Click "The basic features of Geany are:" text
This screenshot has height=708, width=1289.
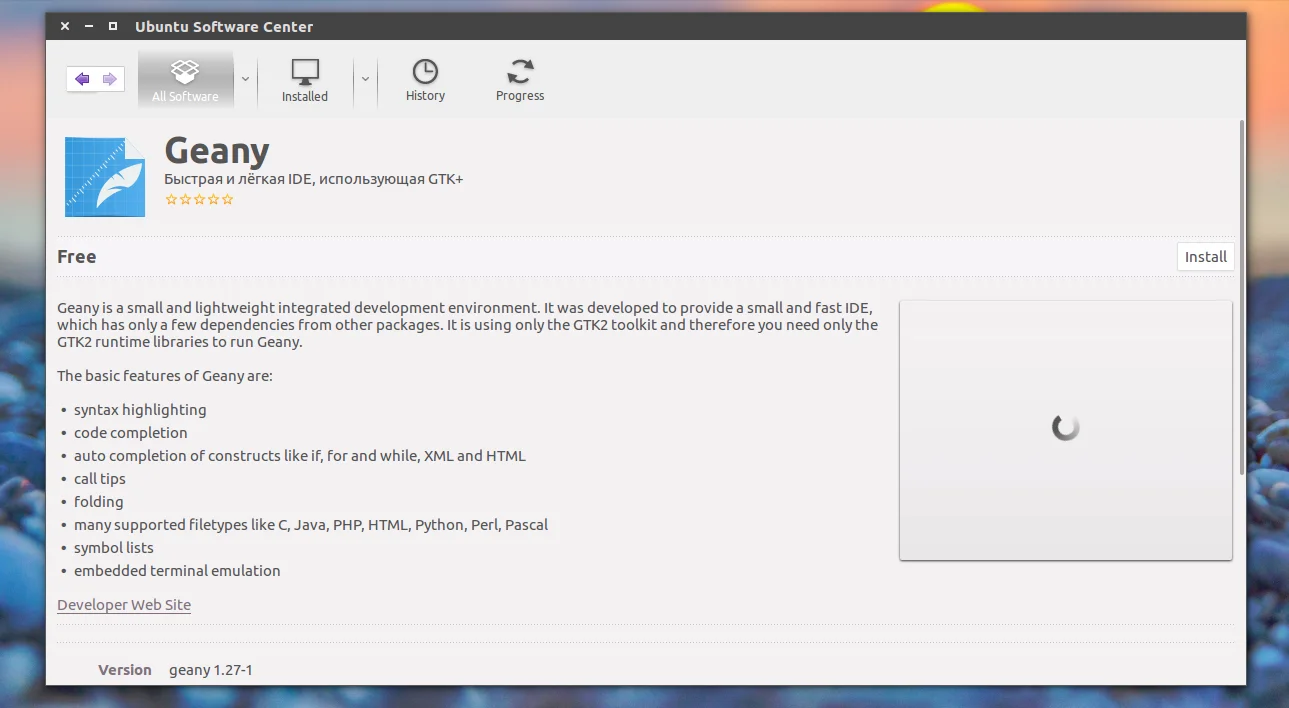165,376
